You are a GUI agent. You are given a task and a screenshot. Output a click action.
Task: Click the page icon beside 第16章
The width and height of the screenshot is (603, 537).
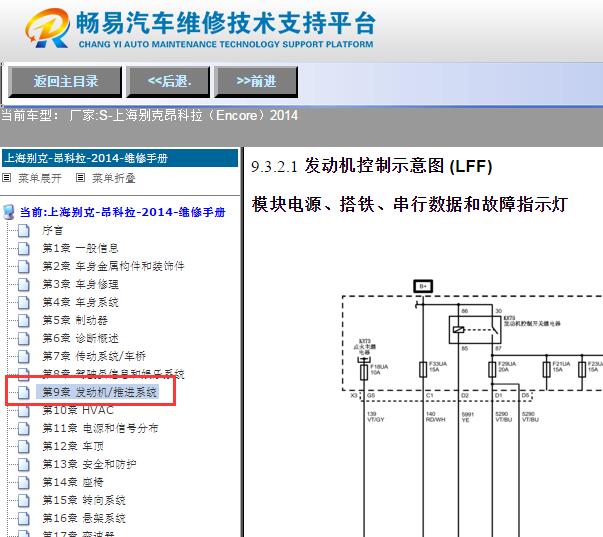pos(24,519)
